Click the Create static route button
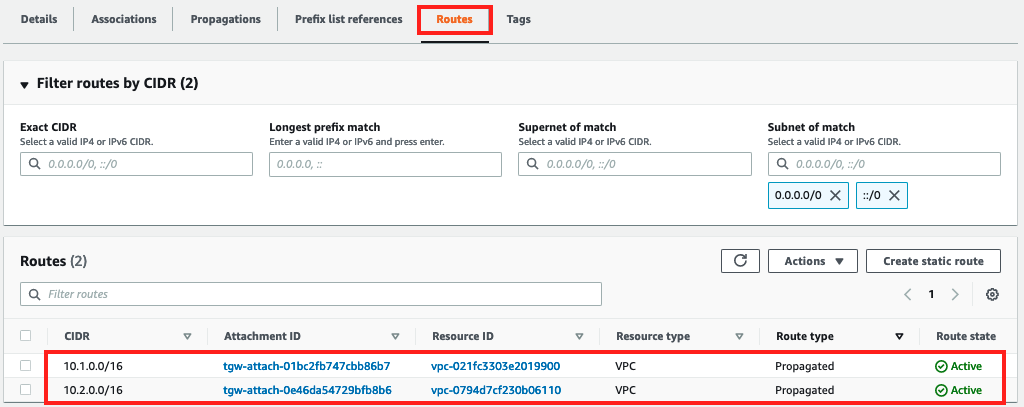The image size is (1024, 407). coord(933,261)
